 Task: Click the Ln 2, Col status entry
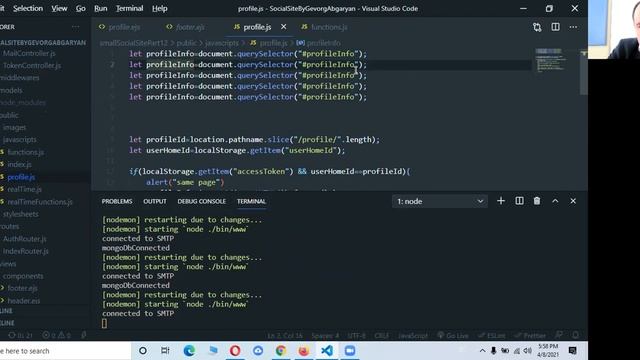tap(285, 336)
